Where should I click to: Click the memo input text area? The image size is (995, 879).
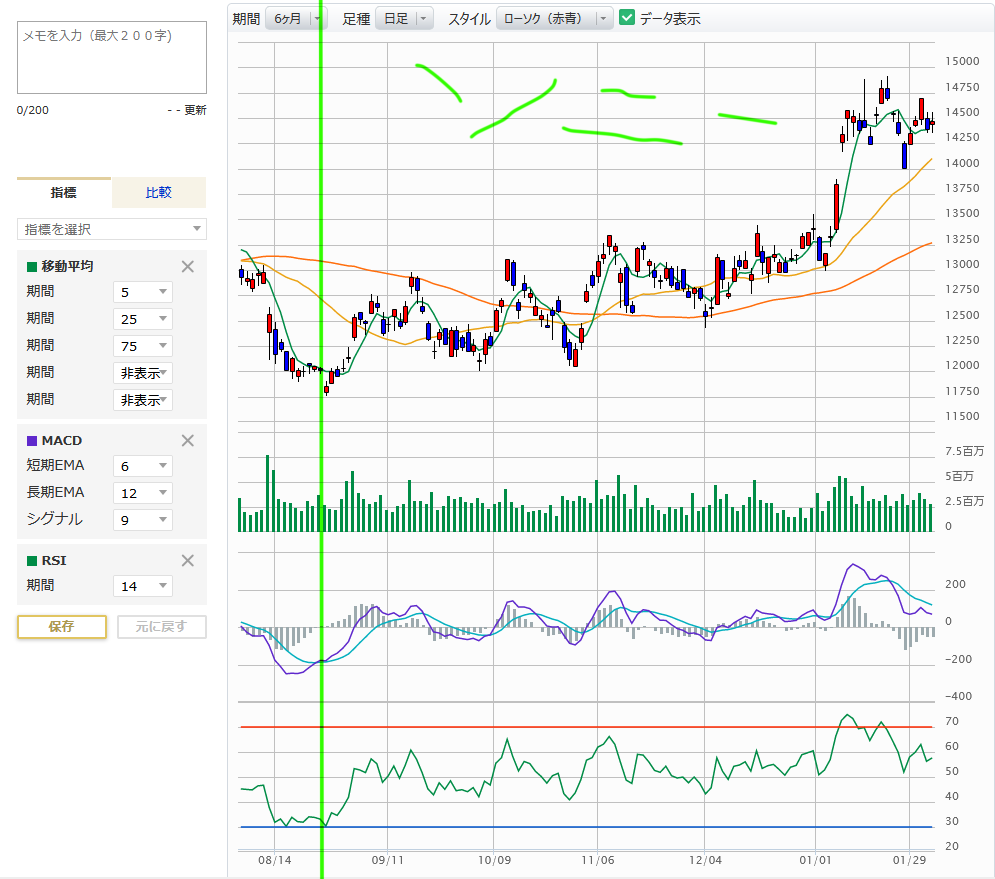pyautogui.click(x=112, y=58)
